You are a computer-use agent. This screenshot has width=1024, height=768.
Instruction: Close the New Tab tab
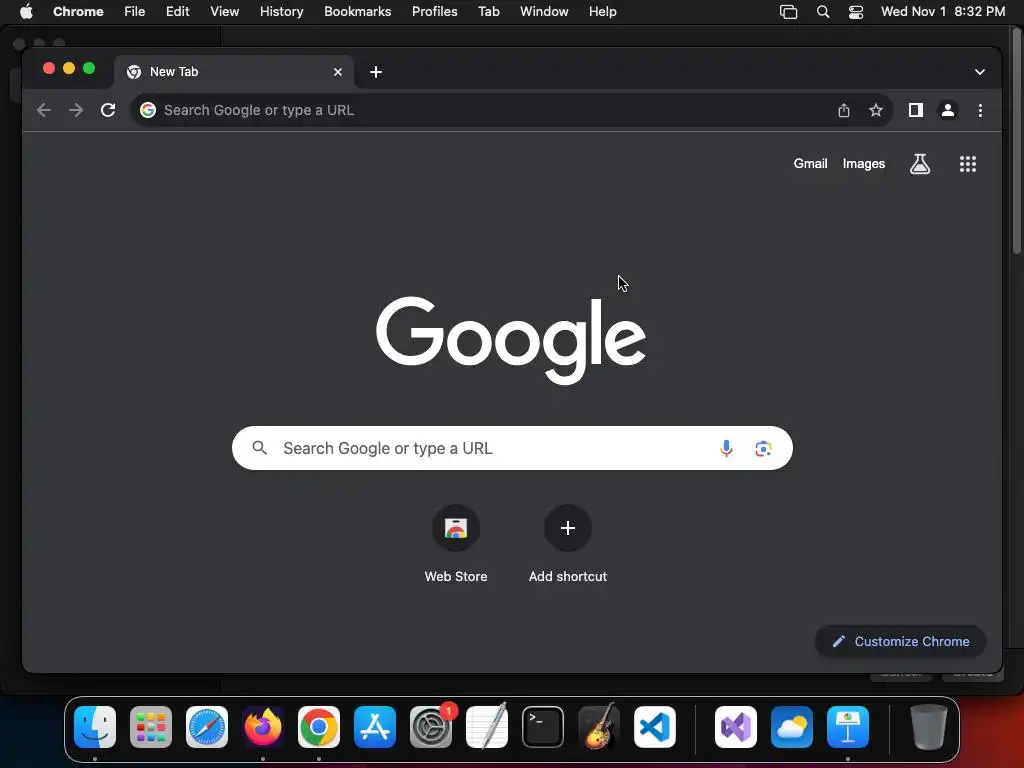pos(338,72)
